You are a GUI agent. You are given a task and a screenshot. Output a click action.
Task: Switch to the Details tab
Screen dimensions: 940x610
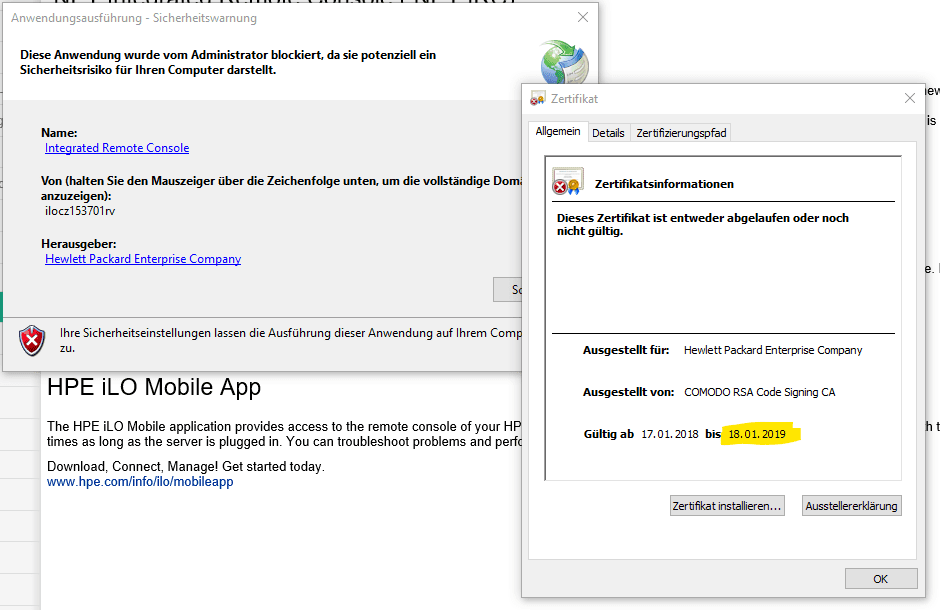pyautogui.click(x=608, y=133)
